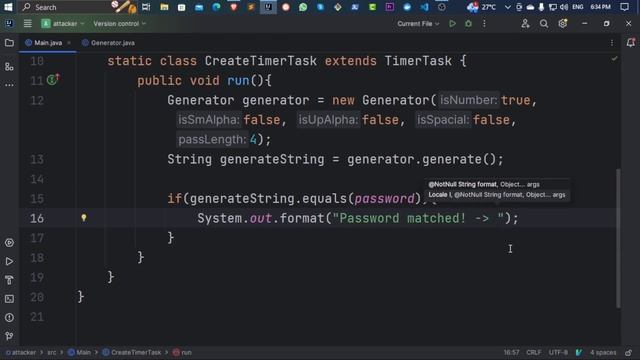640x360 pixels.
Task: Click the IntelliJ logo icon in title bar
Action: (9, 24)
